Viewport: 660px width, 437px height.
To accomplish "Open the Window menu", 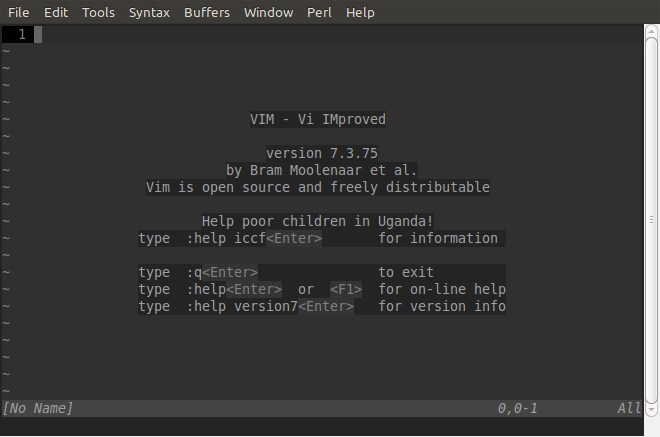I will click(269, 13).
